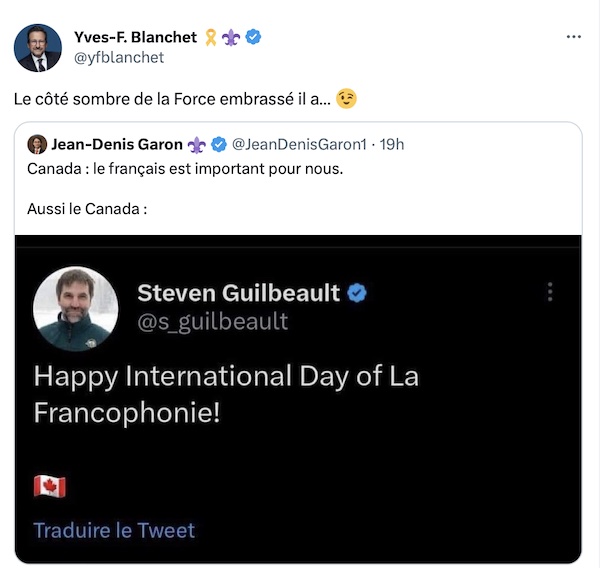
Task: Click the fleur-de-lis emoji beside Garon
Action: click(x=197, y=145)
